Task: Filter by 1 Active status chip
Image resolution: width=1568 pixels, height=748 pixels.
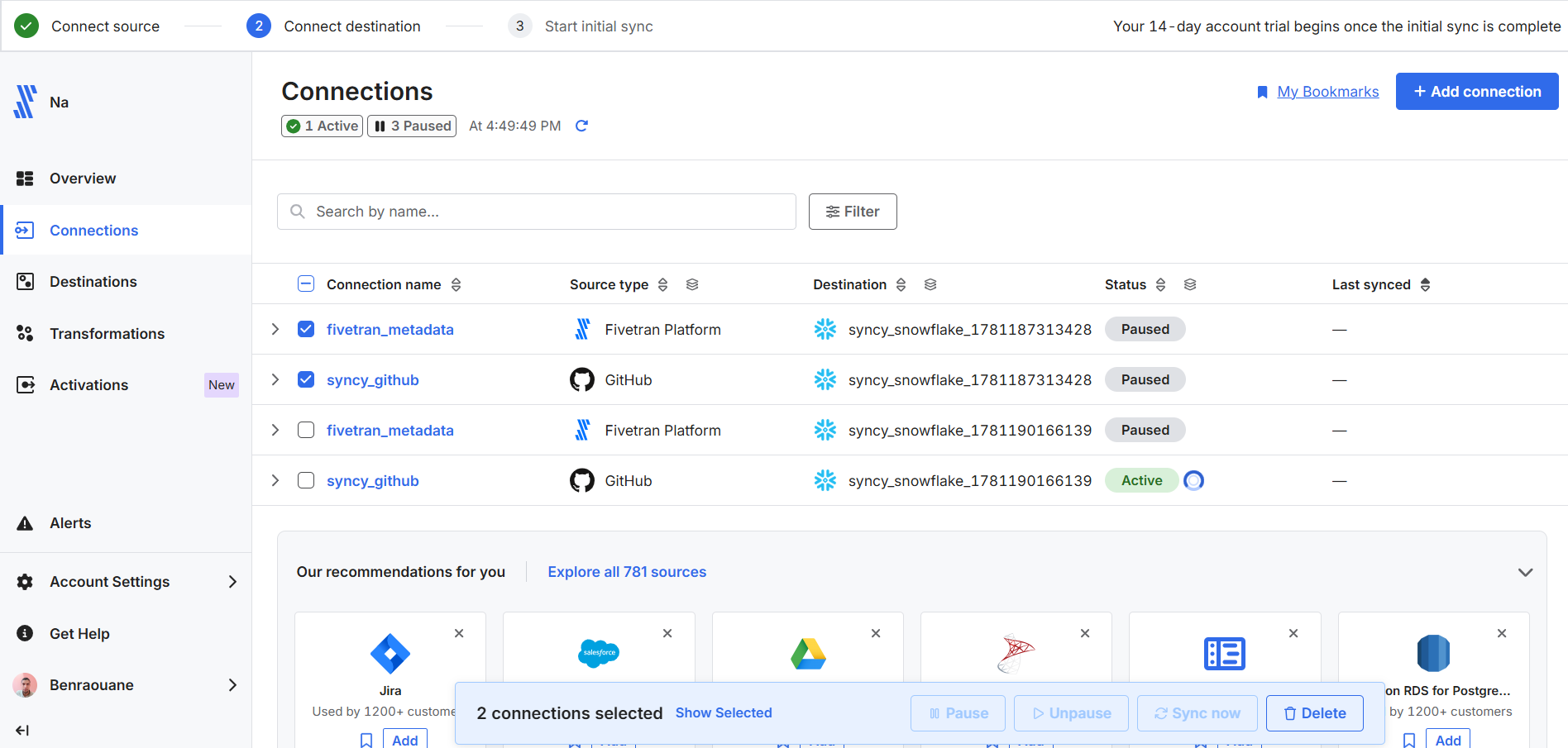Action: pyautogui.click(x=323, y=126)
